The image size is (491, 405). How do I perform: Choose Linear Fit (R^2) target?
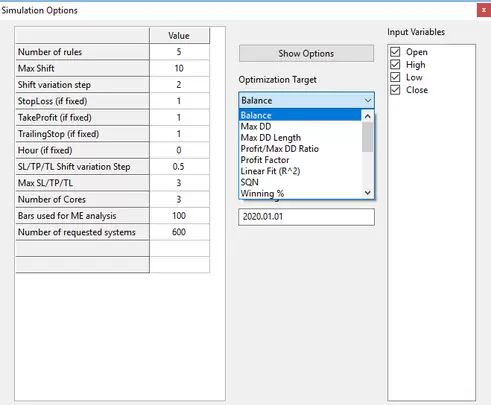tap(270, 171)
